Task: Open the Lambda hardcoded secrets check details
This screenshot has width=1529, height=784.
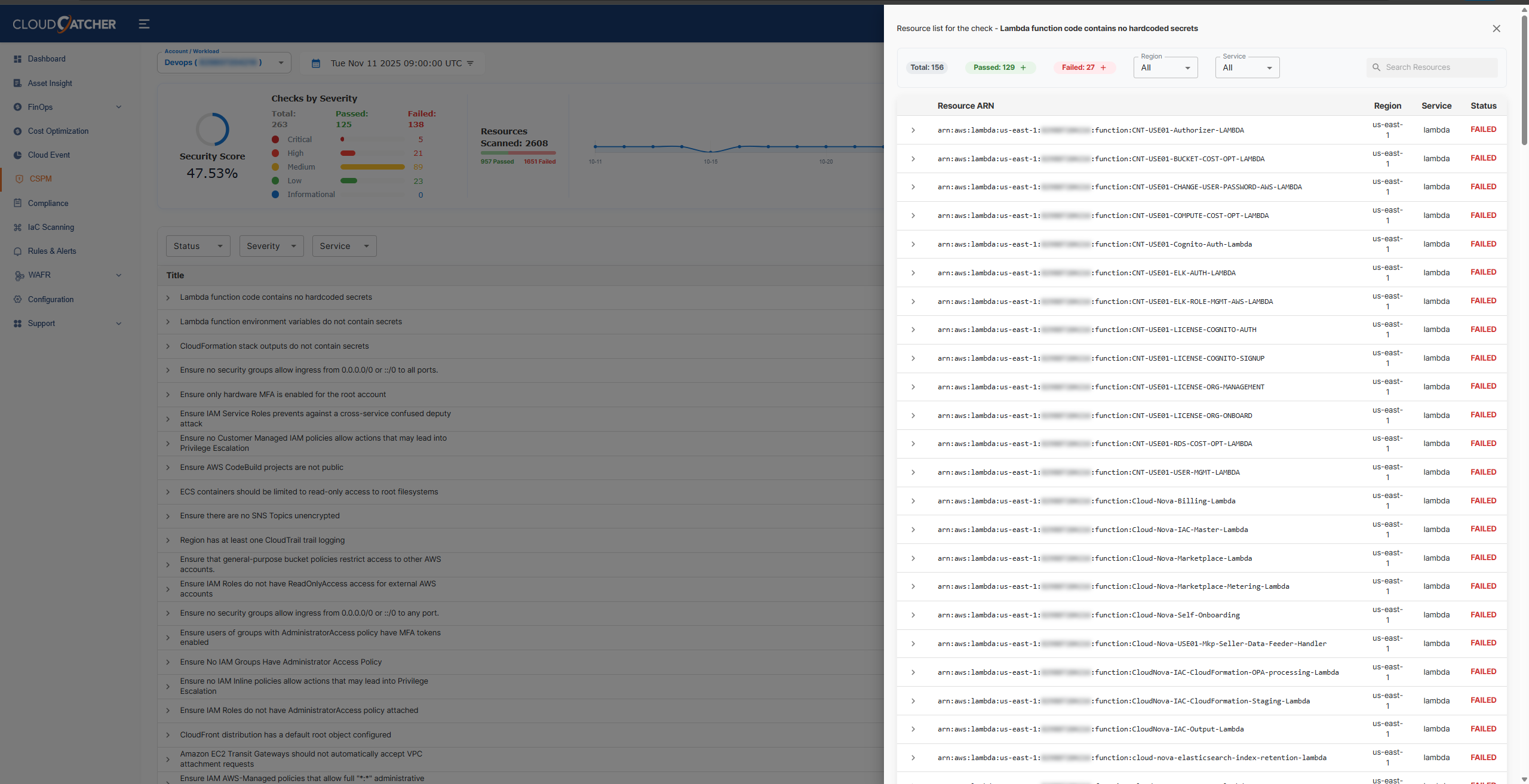Action: [x=276, y=297]
